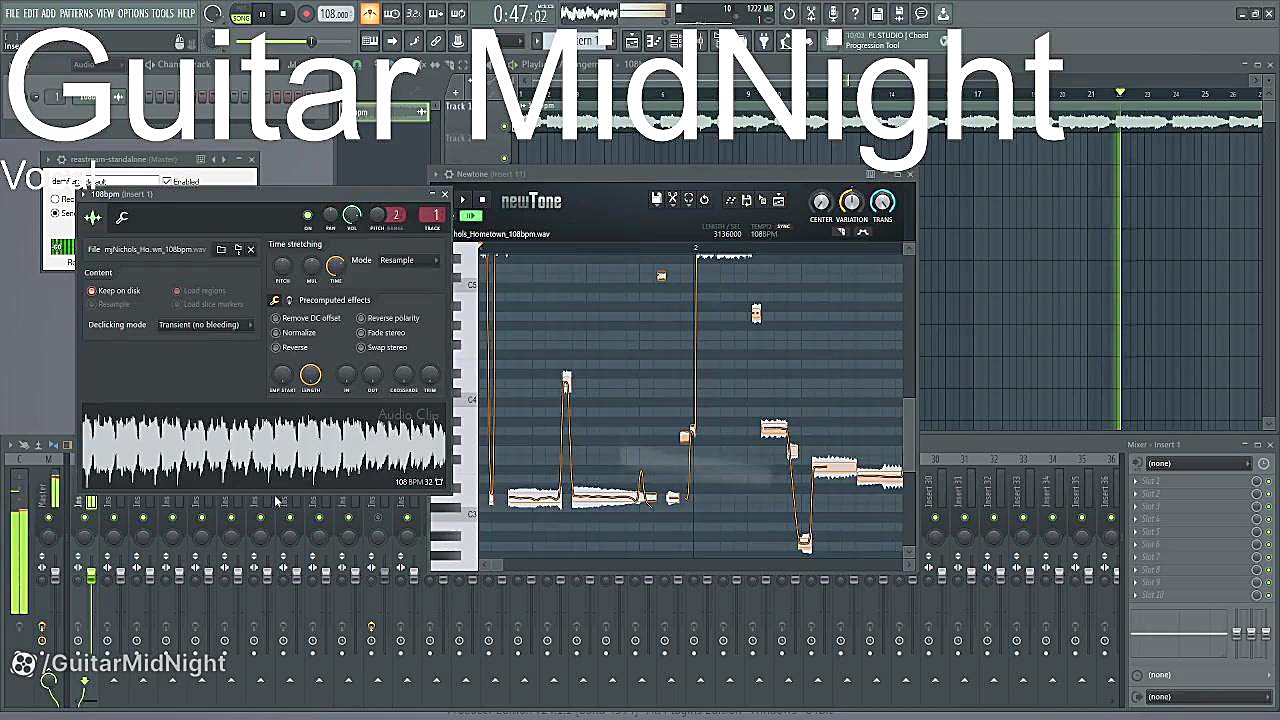Enable Fade stereo
This screenshot has width=1280, height=720.
pyautogui.click(x=381, y=333)
